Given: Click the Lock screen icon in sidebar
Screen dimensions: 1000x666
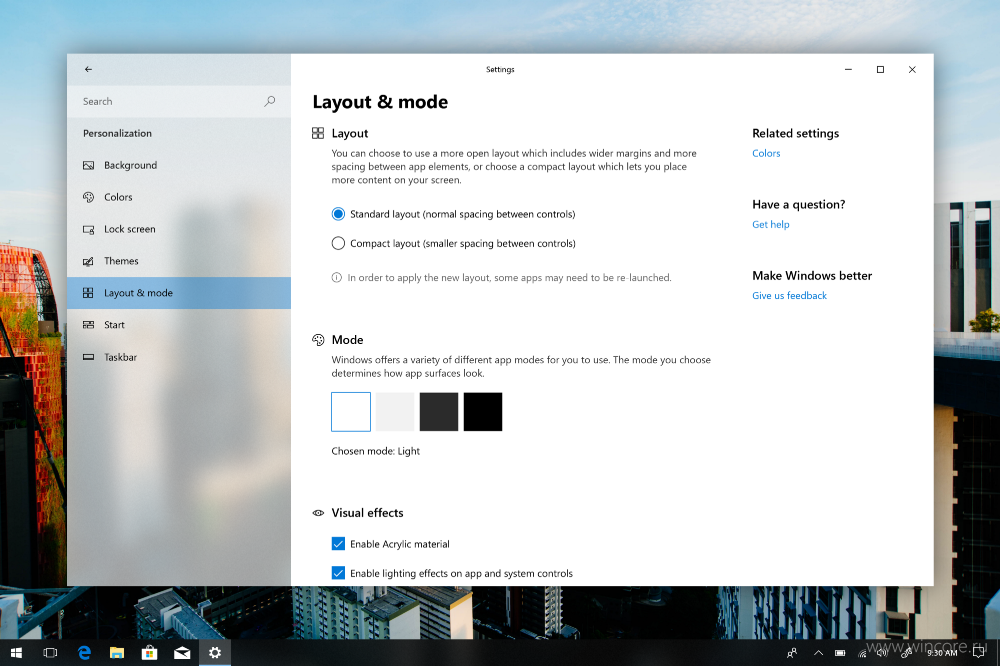Looking at the screenshot, I should [89, 229].
